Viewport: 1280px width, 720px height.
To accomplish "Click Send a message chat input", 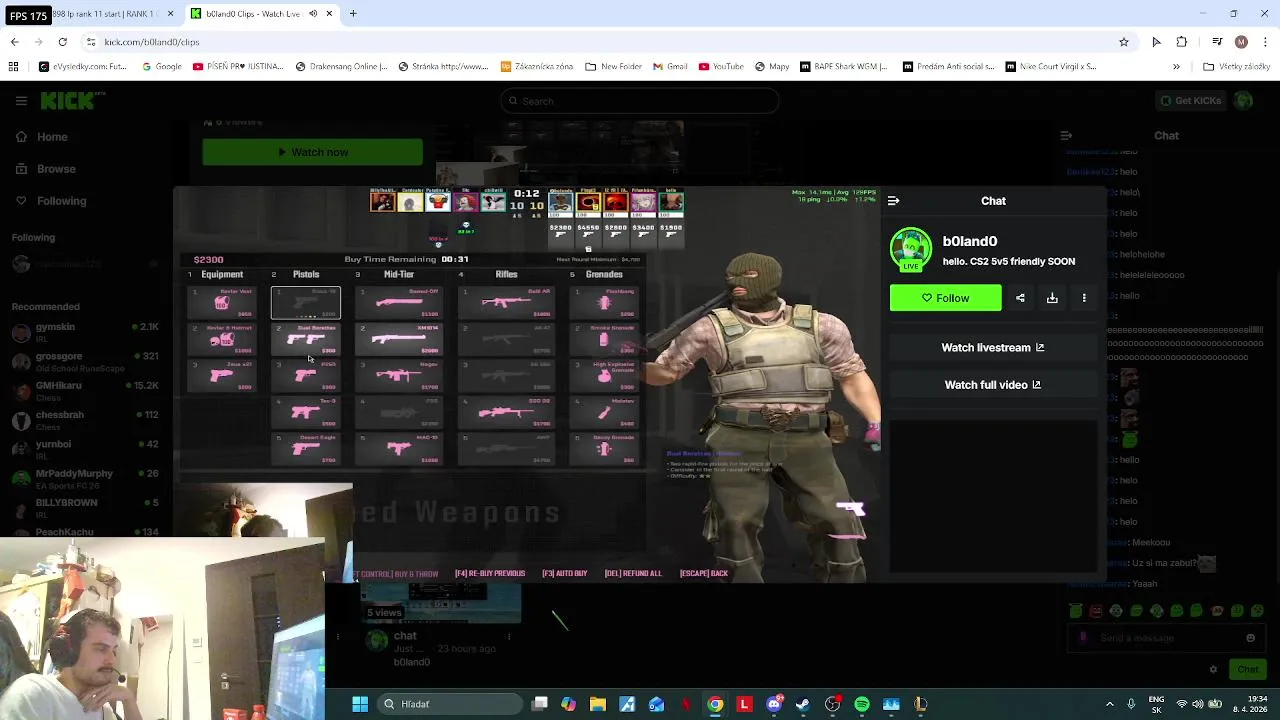I will 1165,638.
